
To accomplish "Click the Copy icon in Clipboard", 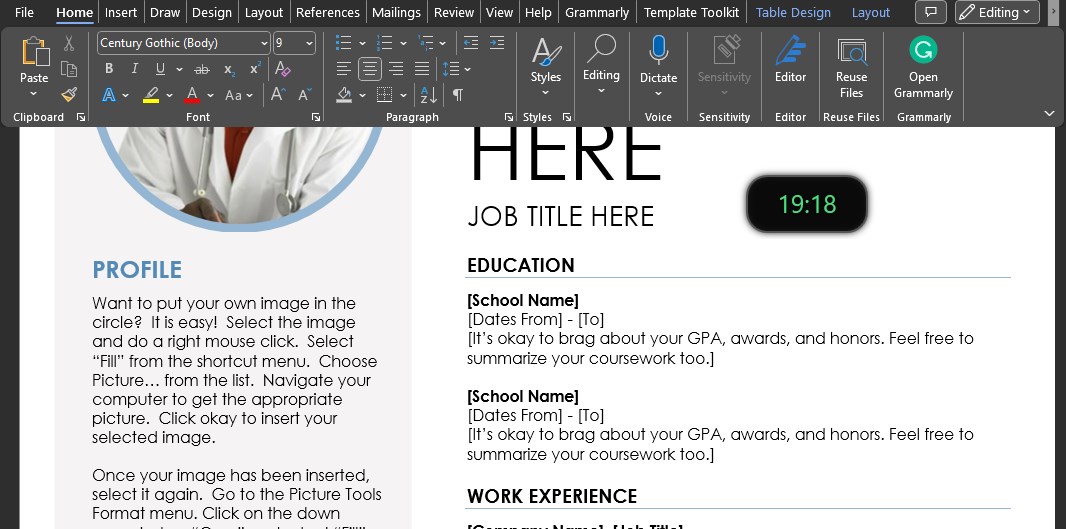I will pos(69,69).
